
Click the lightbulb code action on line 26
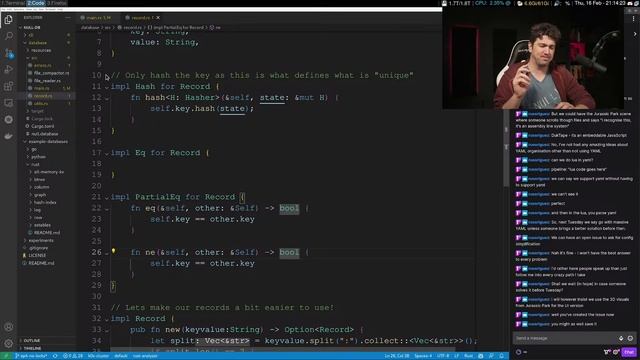coord(113,251)
